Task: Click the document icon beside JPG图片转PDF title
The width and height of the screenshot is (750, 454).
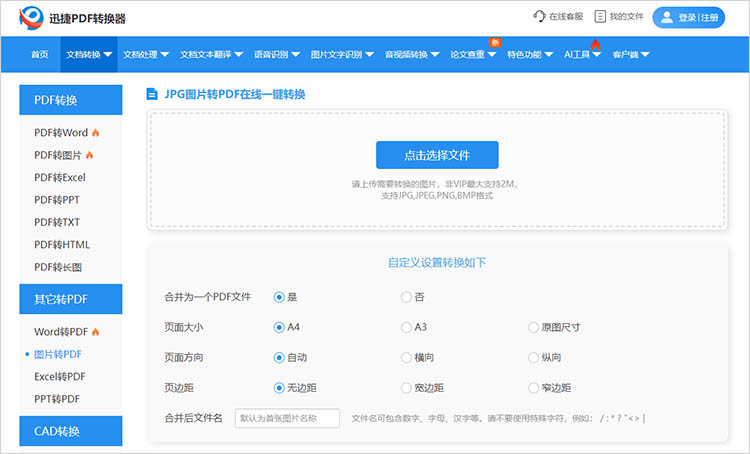Action: click(x=152, y=94)
